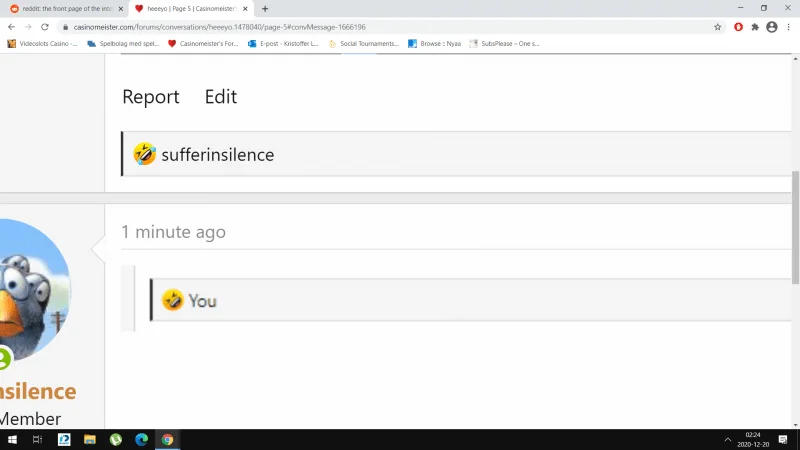The width and height of the screenshot is (800, 450).
Task: Click the laughing emoji next to sufferinsilence
Action: coord(144,154)
